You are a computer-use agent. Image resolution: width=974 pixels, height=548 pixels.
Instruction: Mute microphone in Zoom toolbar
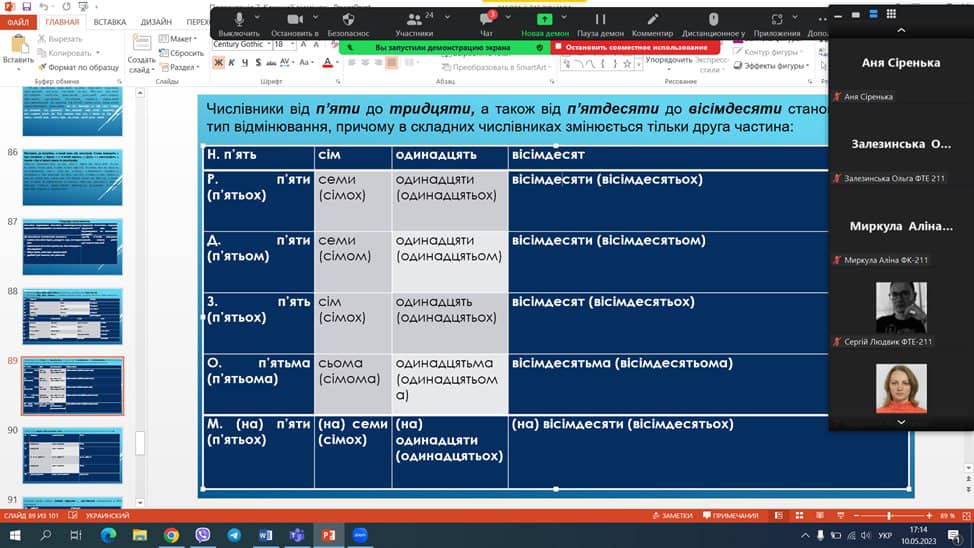click(x=239, y=20)
